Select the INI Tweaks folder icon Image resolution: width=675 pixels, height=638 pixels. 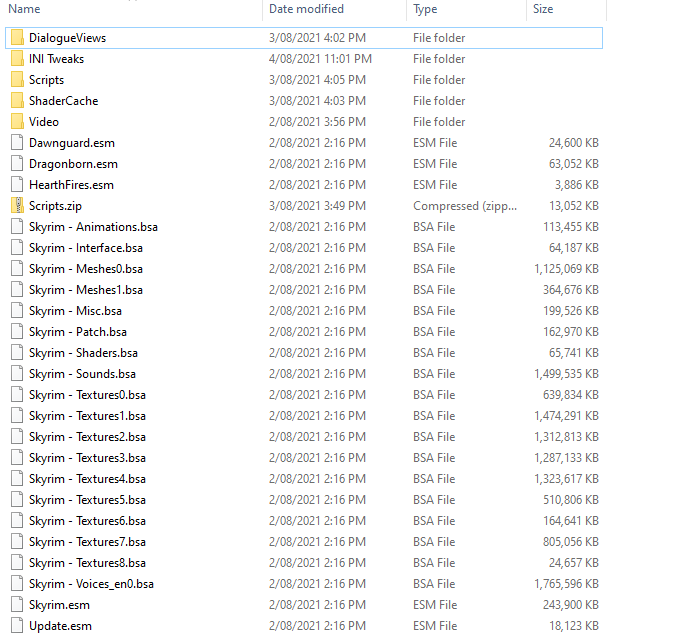[17, 59]
